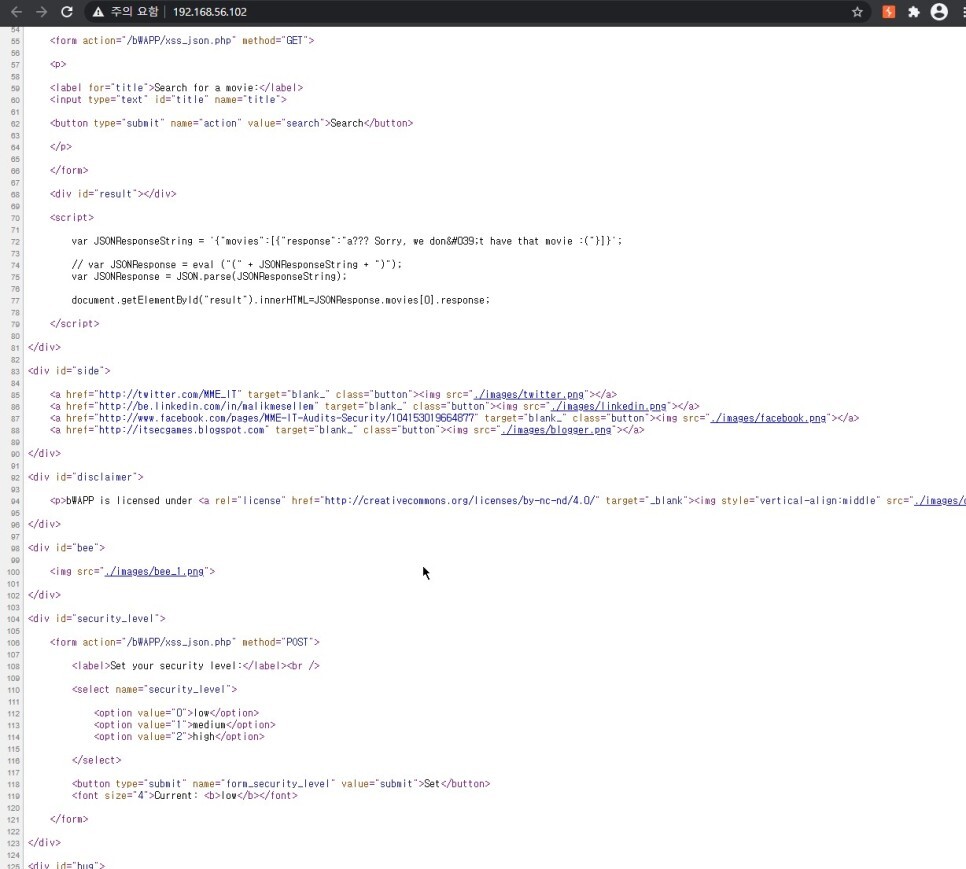Reload the current page
This screenshot has height=869, width=966.
[x=67, y=12]
